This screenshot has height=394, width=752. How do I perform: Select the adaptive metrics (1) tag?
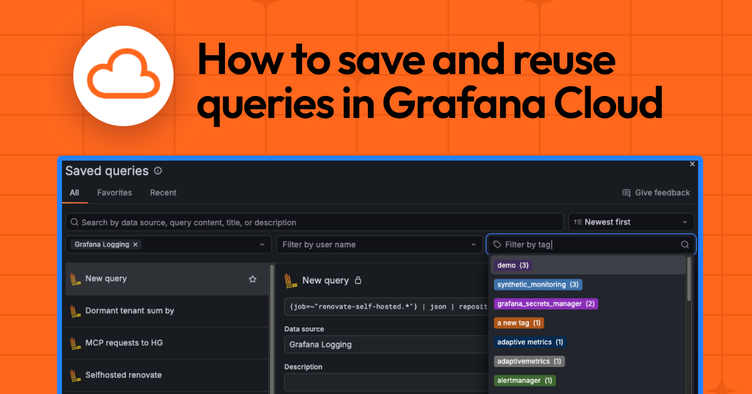(530, 342)
